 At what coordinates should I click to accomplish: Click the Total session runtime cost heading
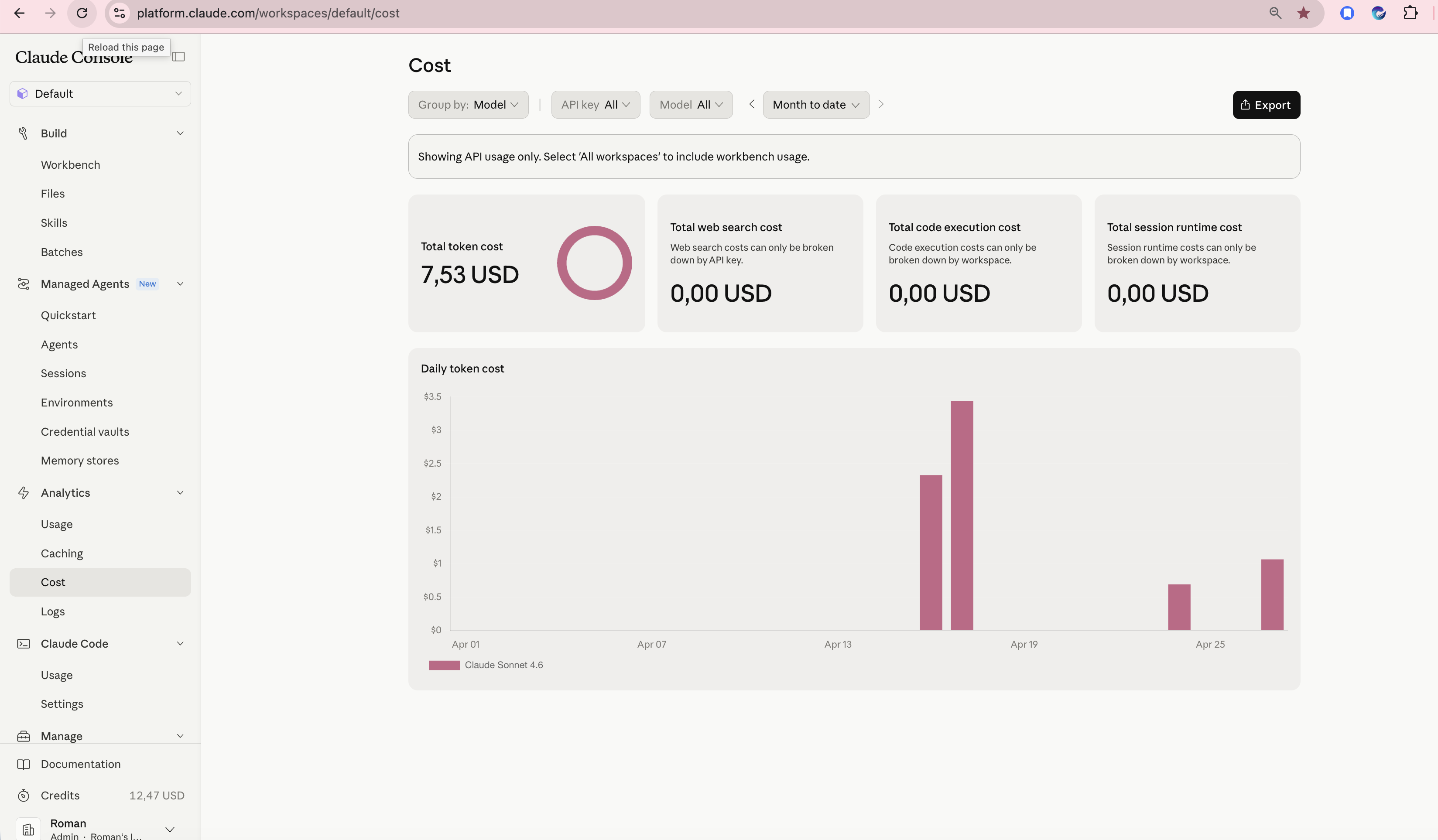1174,227
